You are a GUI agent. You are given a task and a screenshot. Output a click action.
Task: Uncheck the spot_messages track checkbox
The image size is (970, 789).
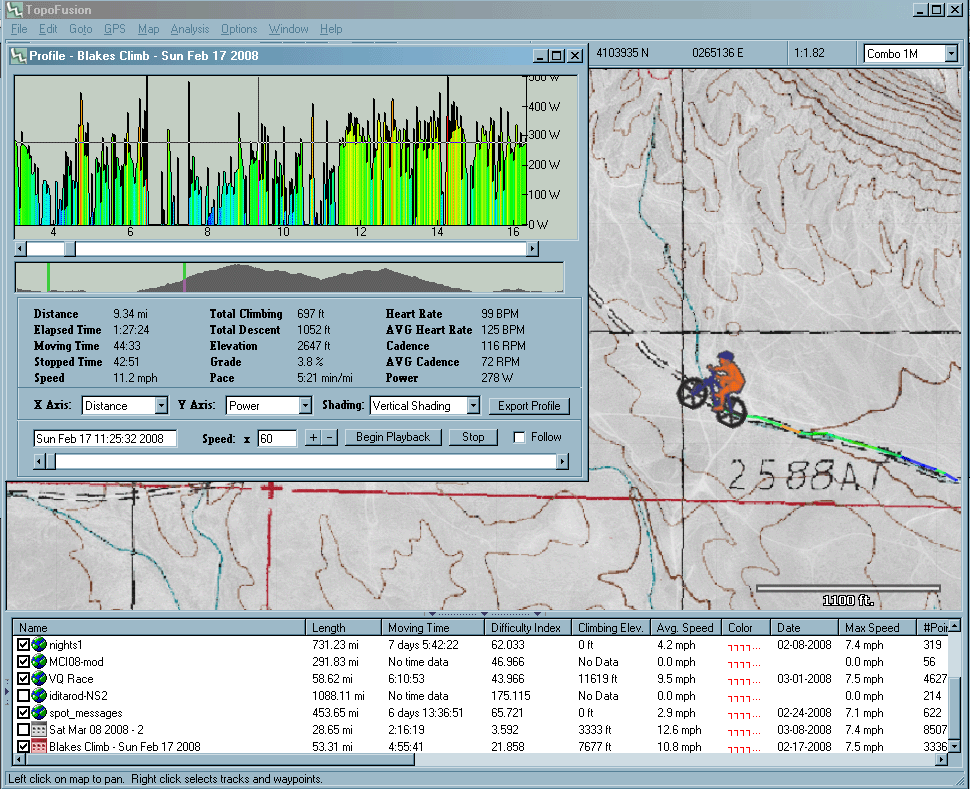point(24,713)
